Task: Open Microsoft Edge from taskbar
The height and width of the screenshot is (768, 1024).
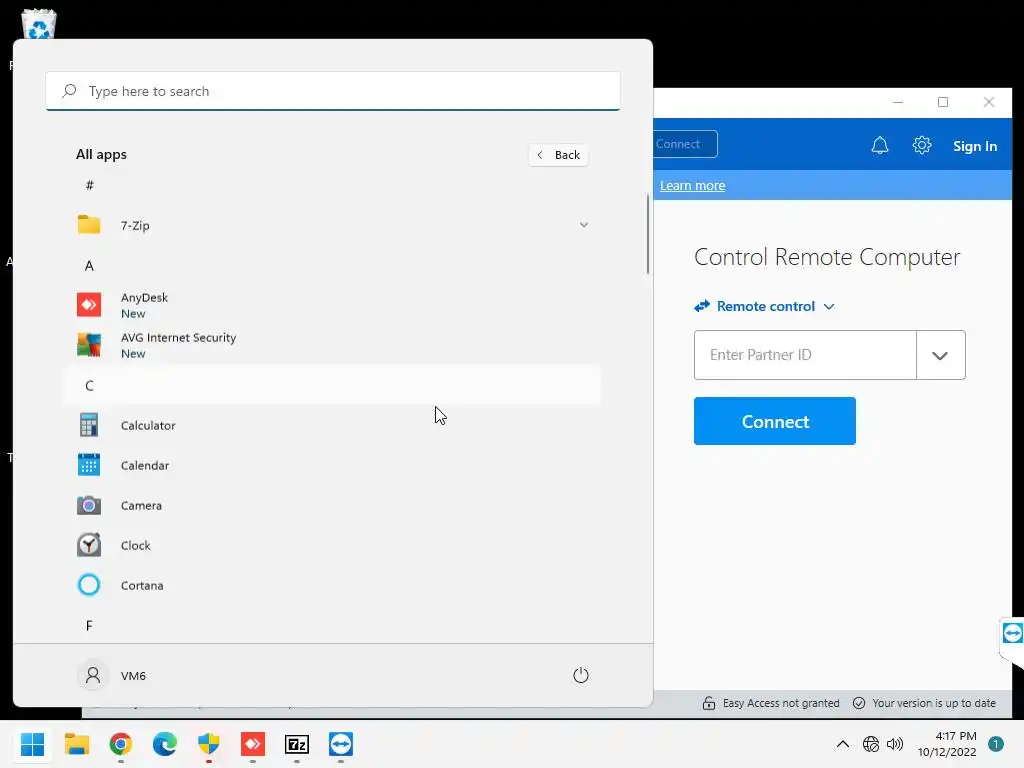Action: [x=165, y=744]
